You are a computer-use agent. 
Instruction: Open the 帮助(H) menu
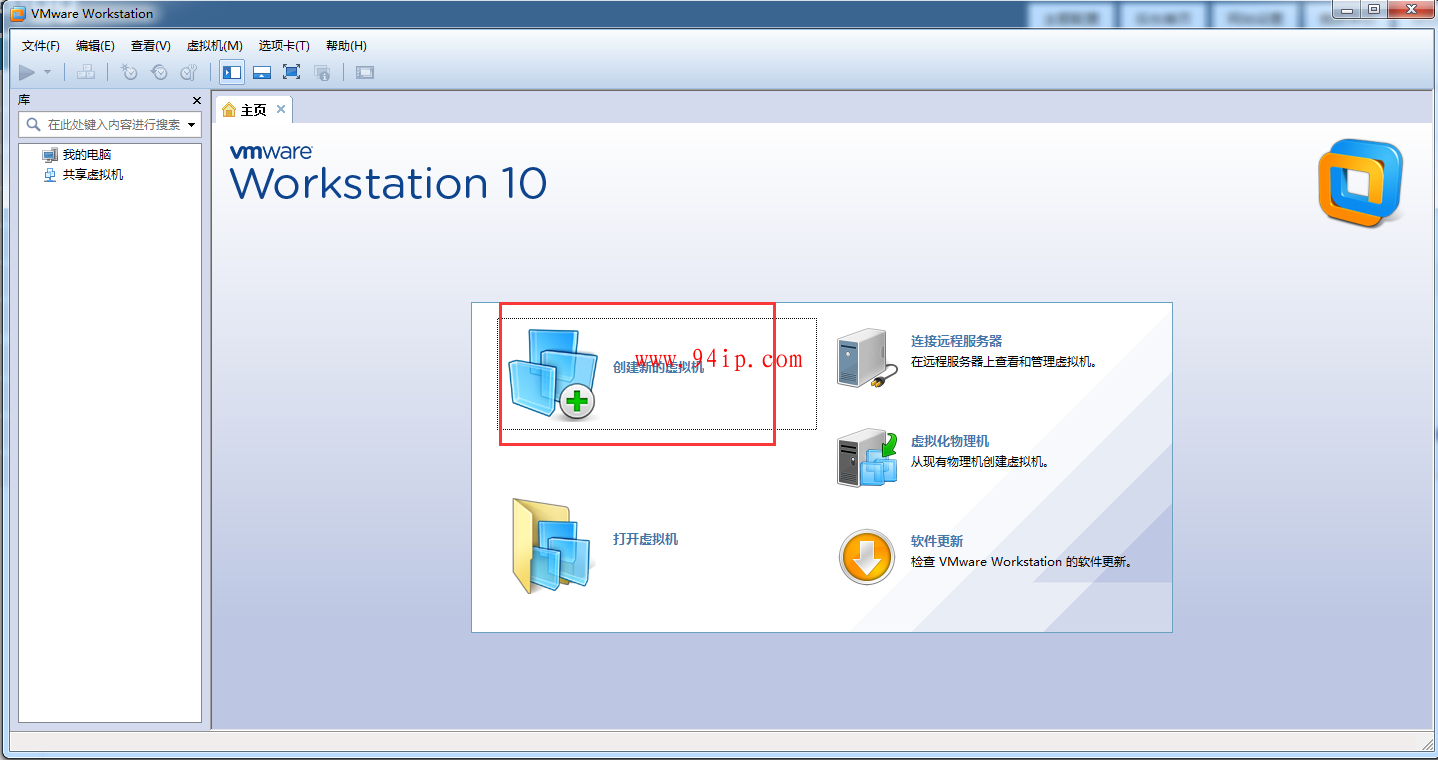click(x=346, y=46)
